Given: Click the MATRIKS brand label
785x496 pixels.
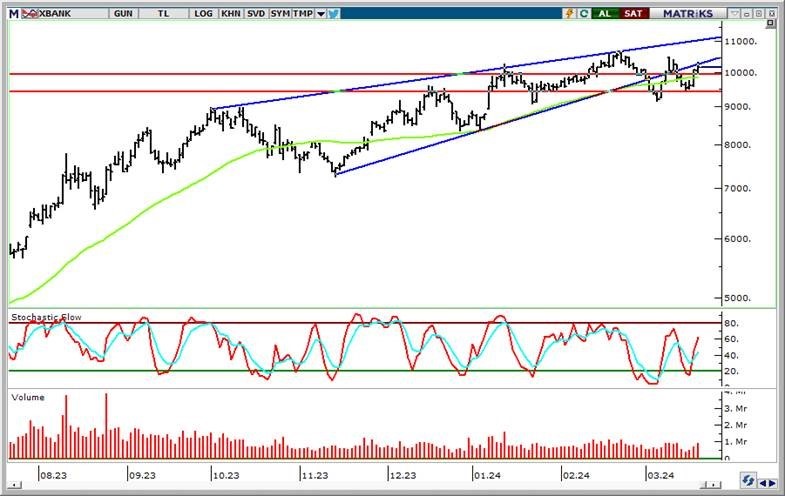Looking at the screenshot, I should point(688,14).
